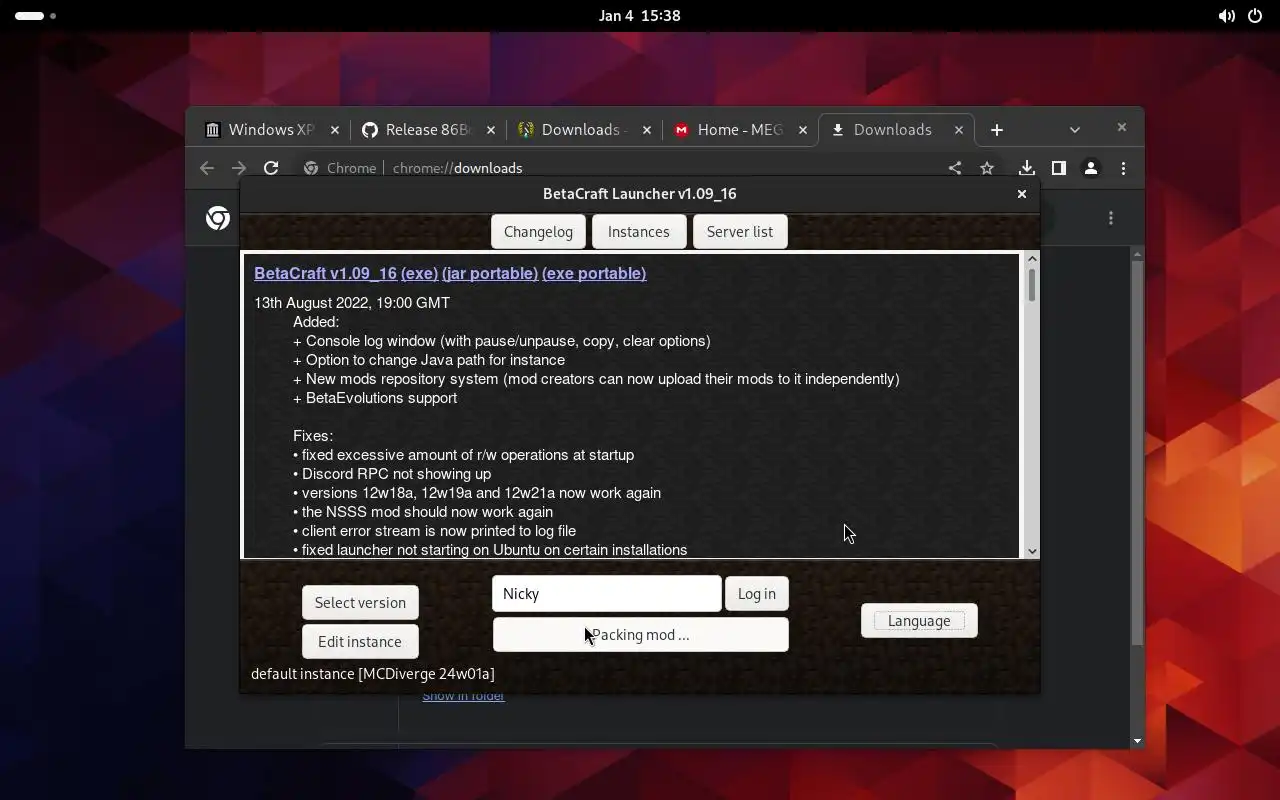Open the Chrome downloads tray icon
This screenshot has width=1280, height=800.
point(1026,168)
